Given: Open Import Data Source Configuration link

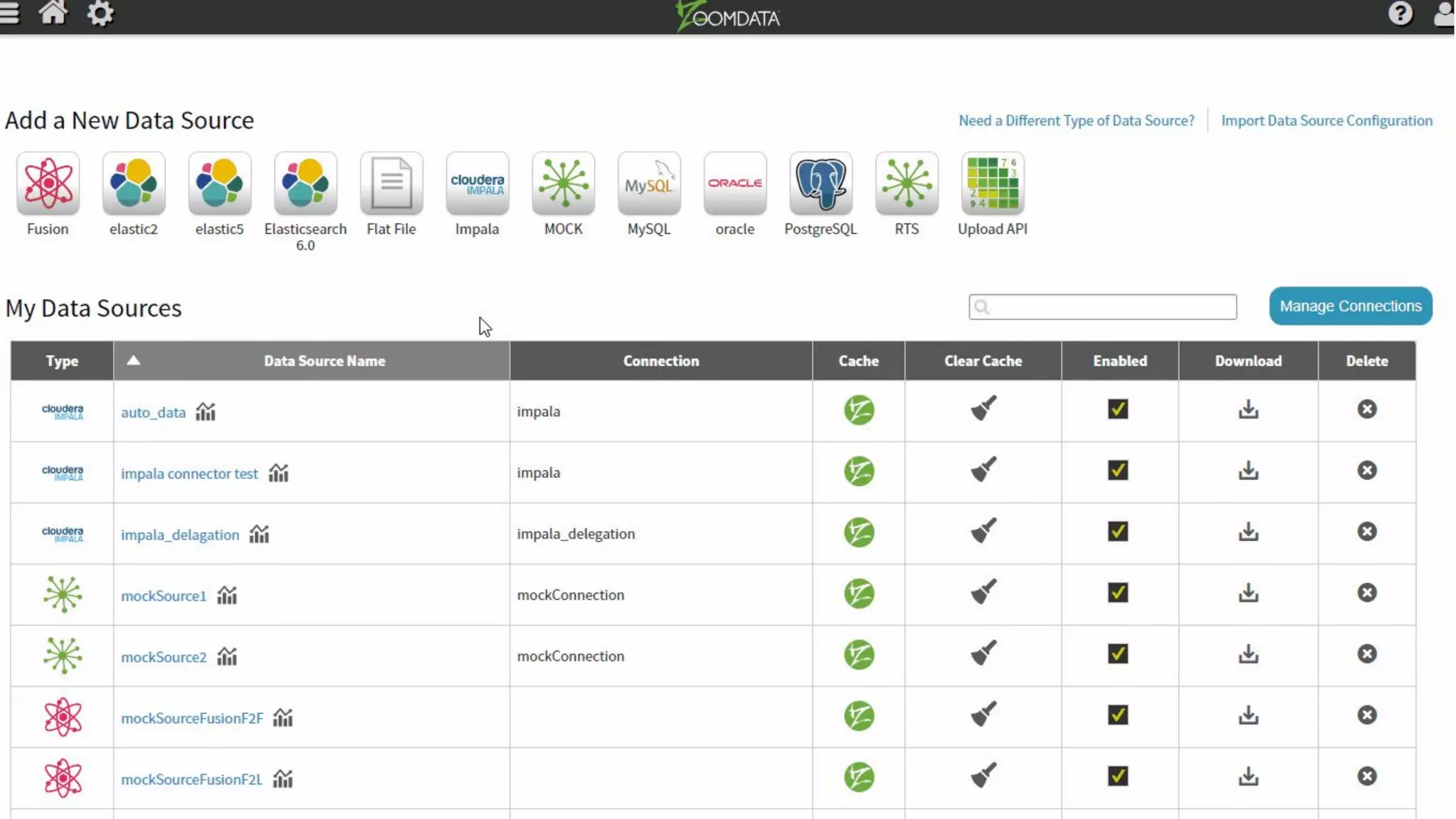Looking at the screenshot, I should (1327, 121).
